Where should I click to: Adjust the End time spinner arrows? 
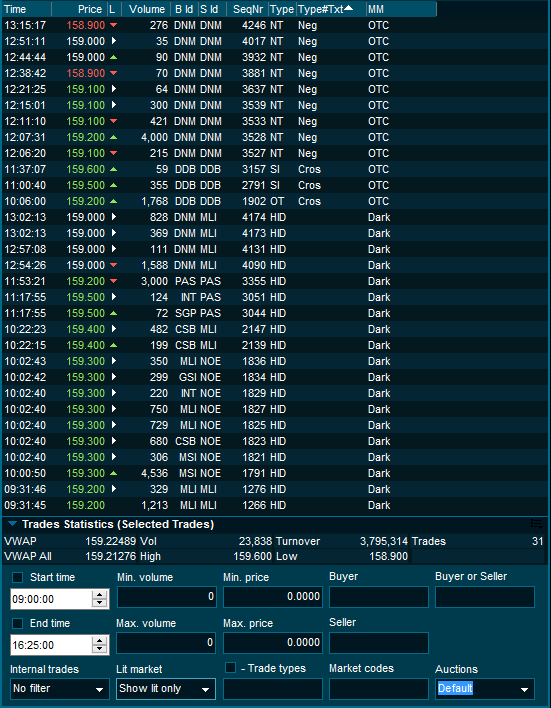(100, 645)
